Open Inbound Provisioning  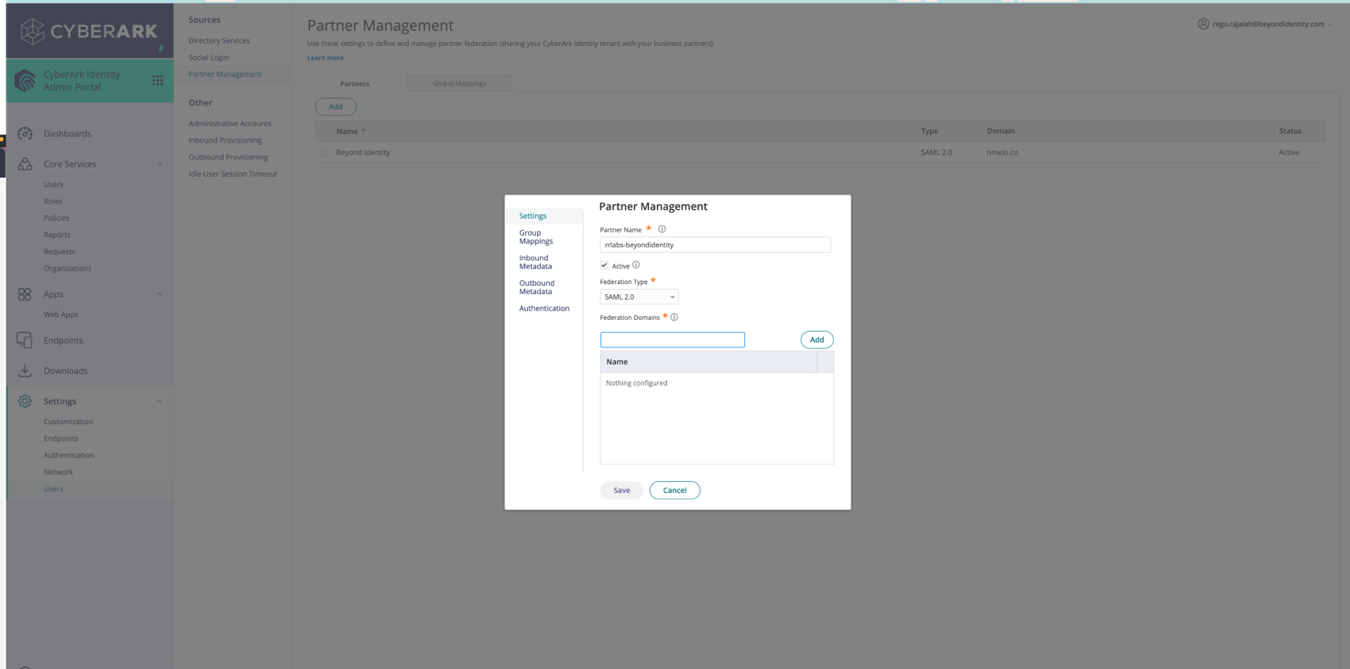pyautogui.click(x=225, y=140)
